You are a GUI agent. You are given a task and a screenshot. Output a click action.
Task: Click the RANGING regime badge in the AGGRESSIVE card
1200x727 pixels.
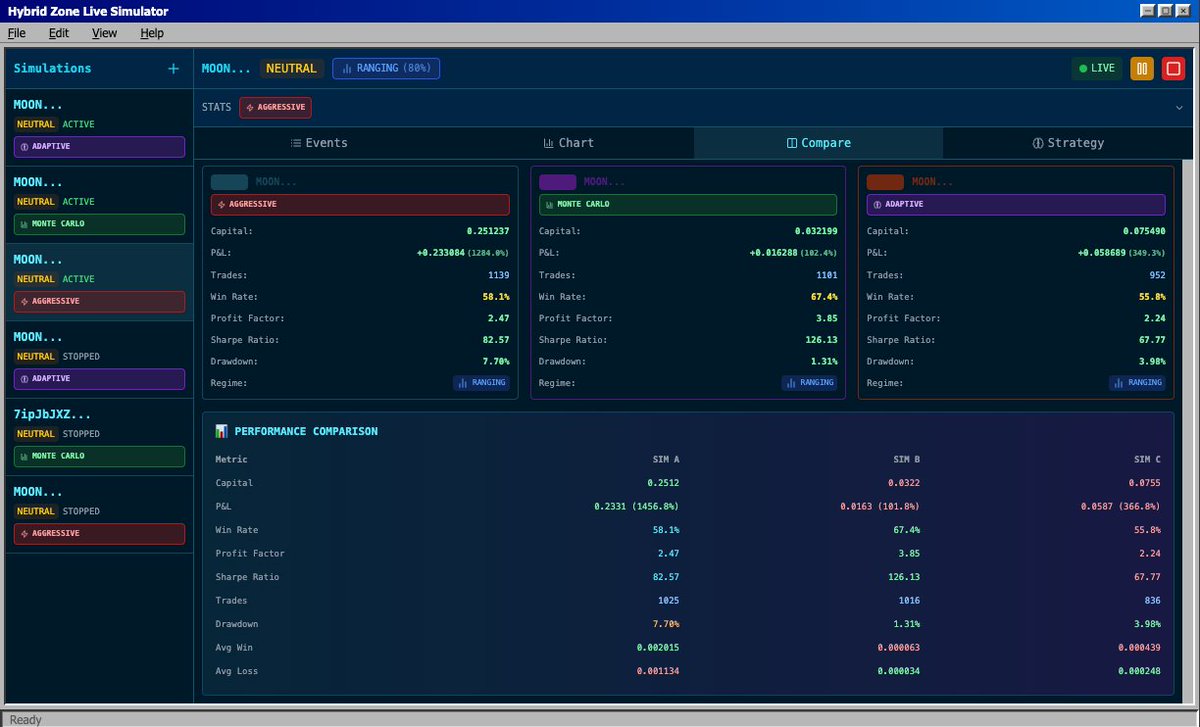pos(482,383)
